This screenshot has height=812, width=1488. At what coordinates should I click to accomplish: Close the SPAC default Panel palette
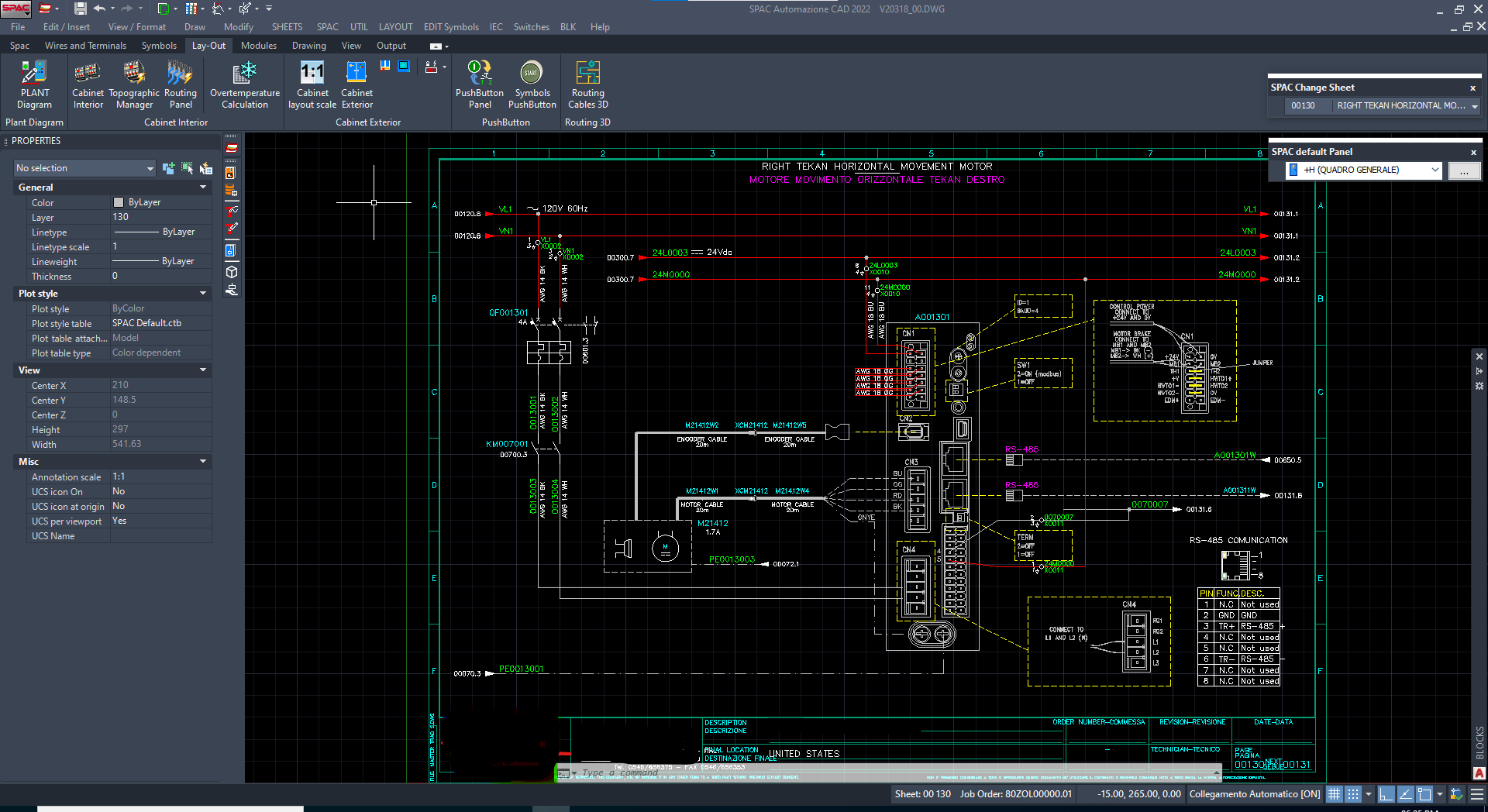pos(1473,152)
